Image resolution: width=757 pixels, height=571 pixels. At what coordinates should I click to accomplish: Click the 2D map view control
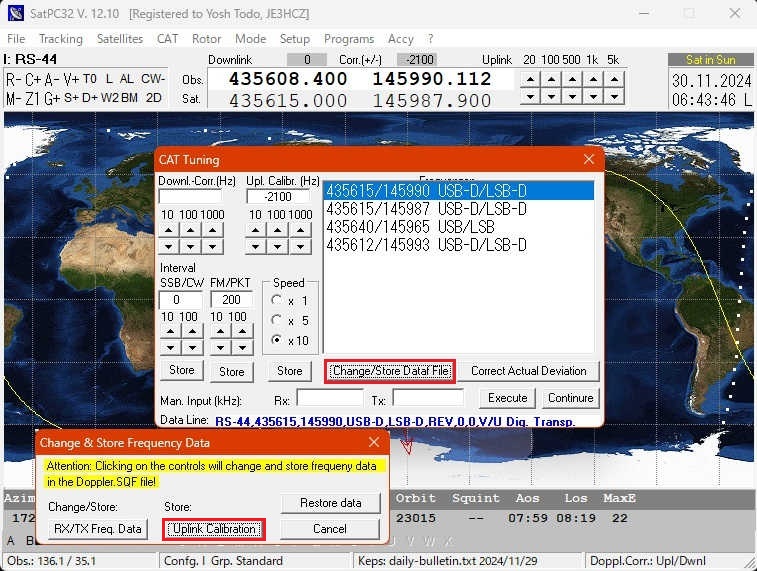pos(154,98)
